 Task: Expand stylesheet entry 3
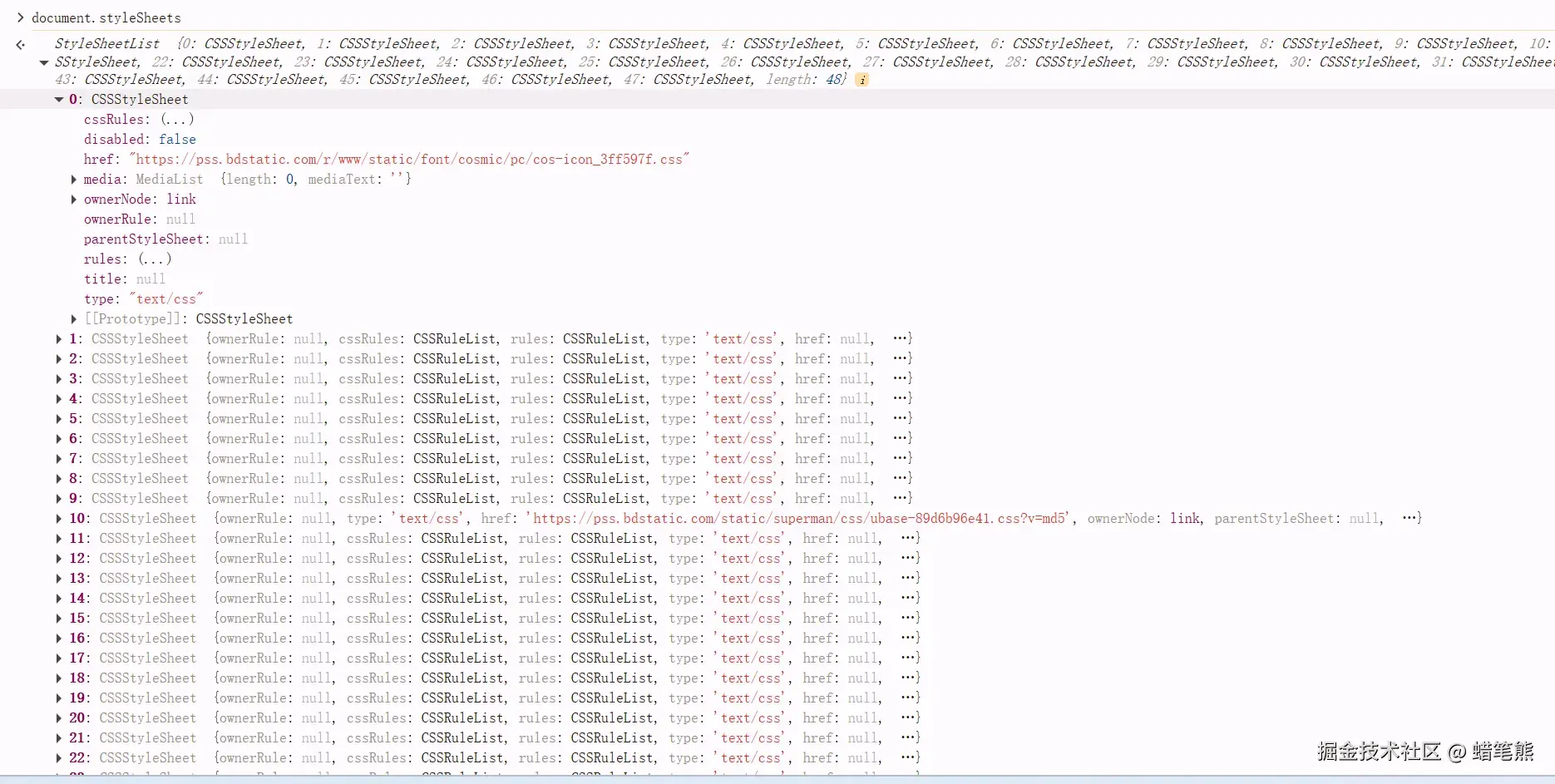tap(59, 379)
